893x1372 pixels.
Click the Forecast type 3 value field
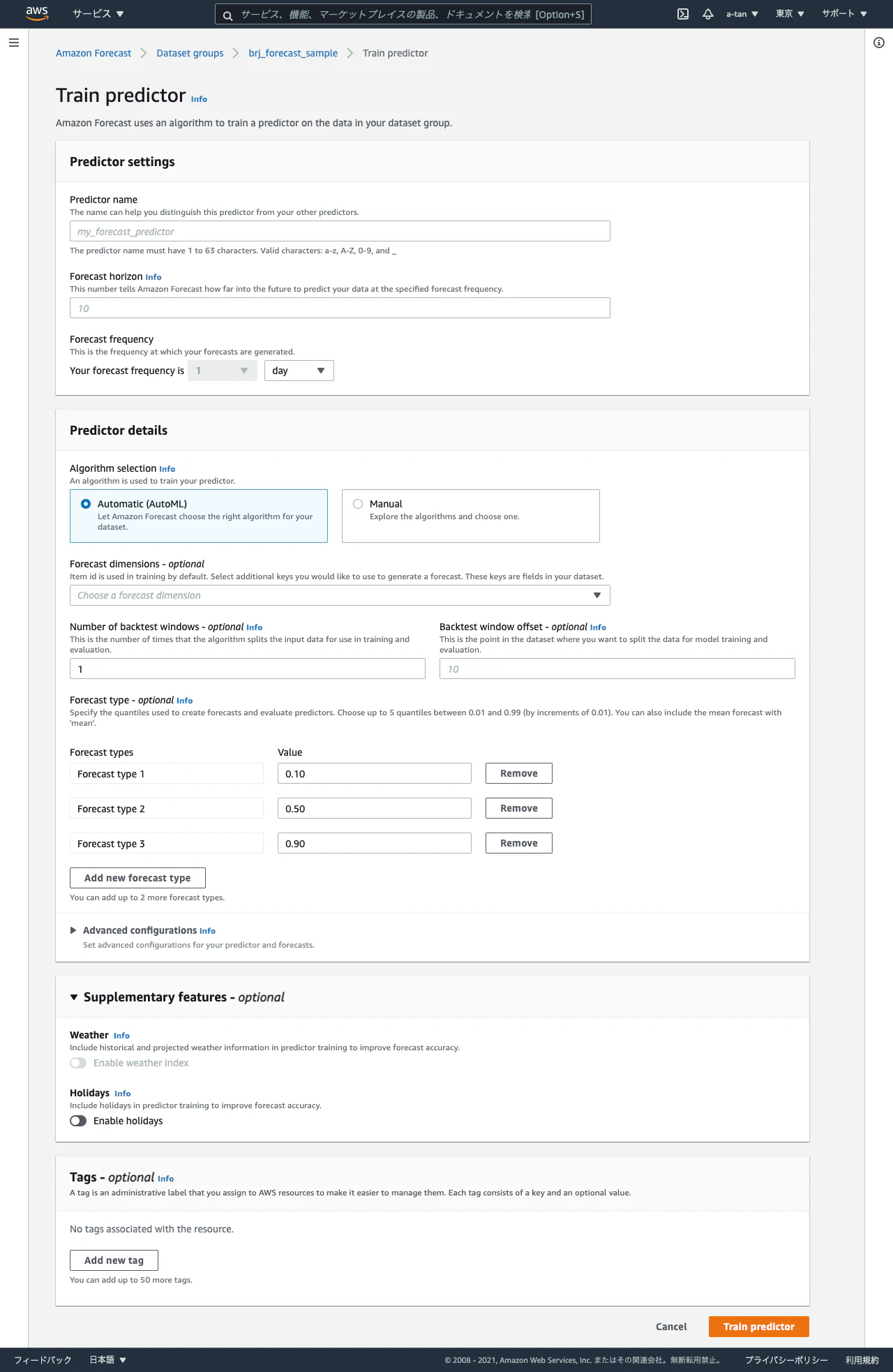pyautogui.click(x=375, y=843)
